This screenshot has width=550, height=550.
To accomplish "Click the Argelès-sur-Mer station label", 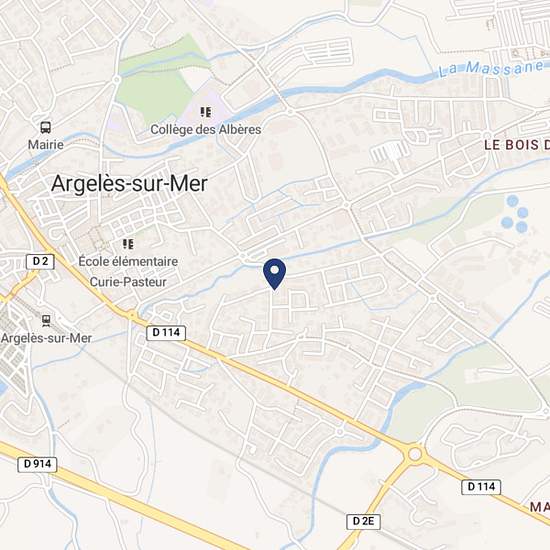I will point(46,338).
